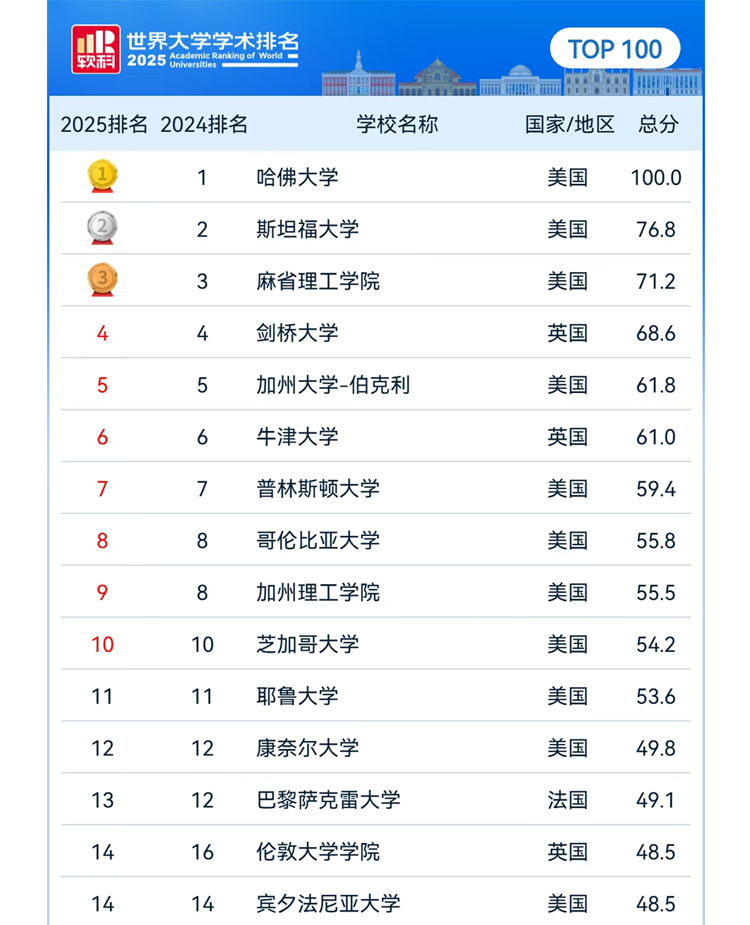The image size is (750, 925).
Task: Open the 哈佛大学 entry
Action: point(297,178)
